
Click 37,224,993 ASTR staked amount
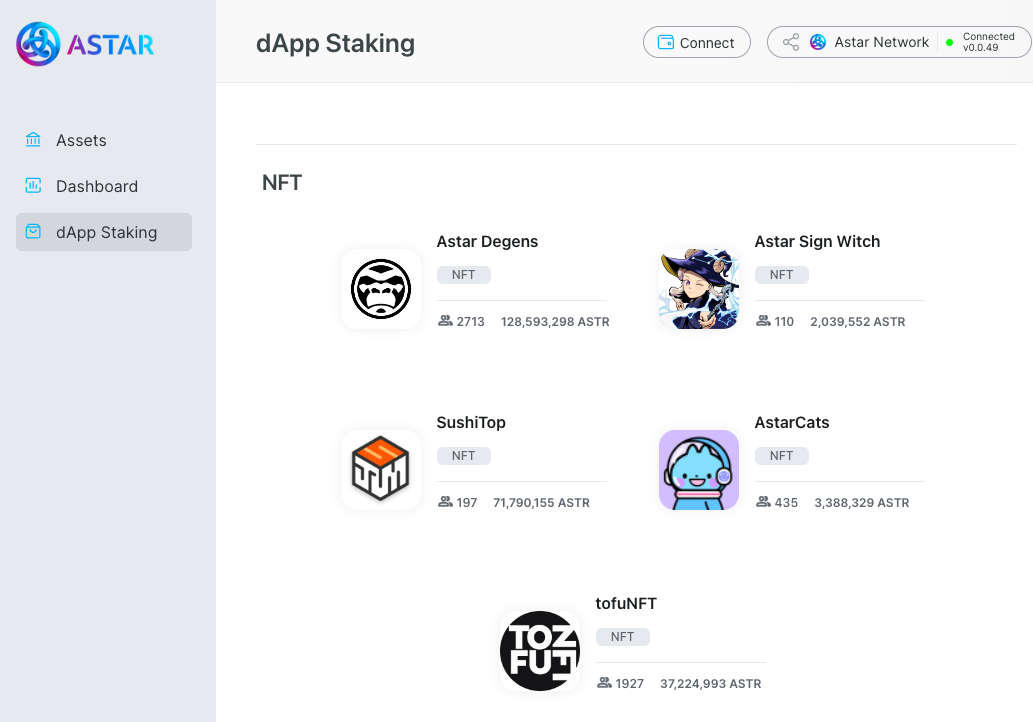click(711, 684)
